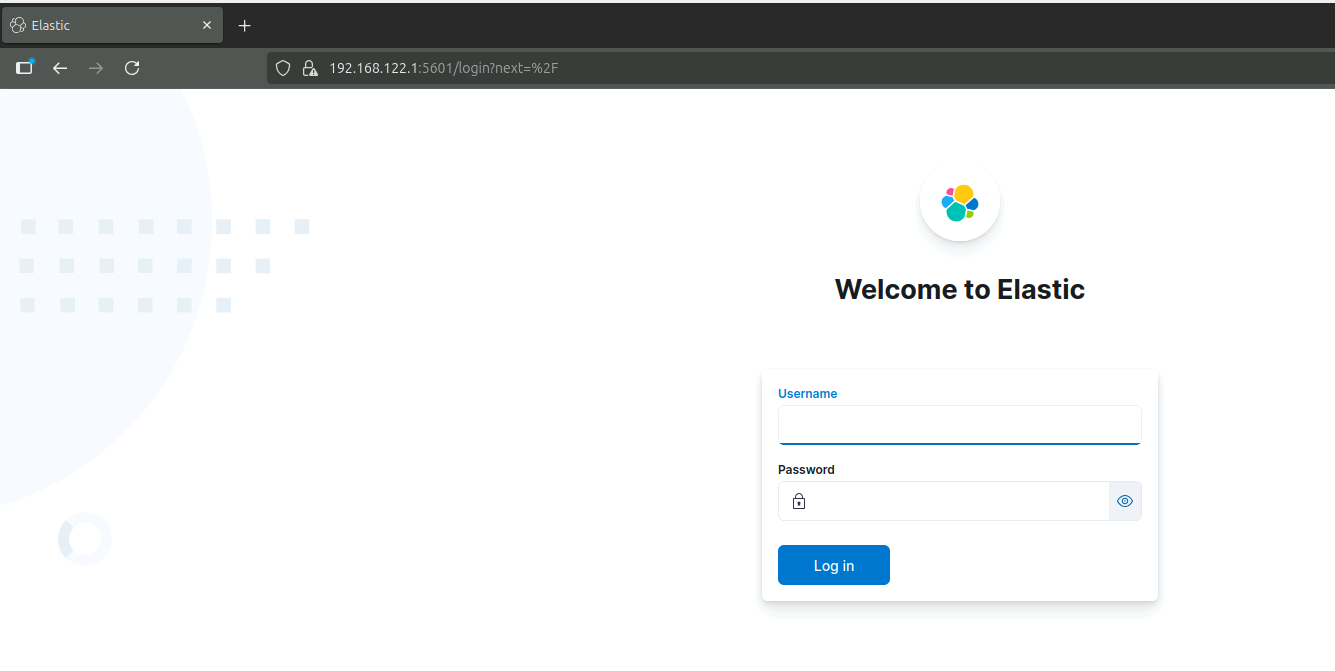Click the Elastic logo above the heading

click(x=960, y=202)
